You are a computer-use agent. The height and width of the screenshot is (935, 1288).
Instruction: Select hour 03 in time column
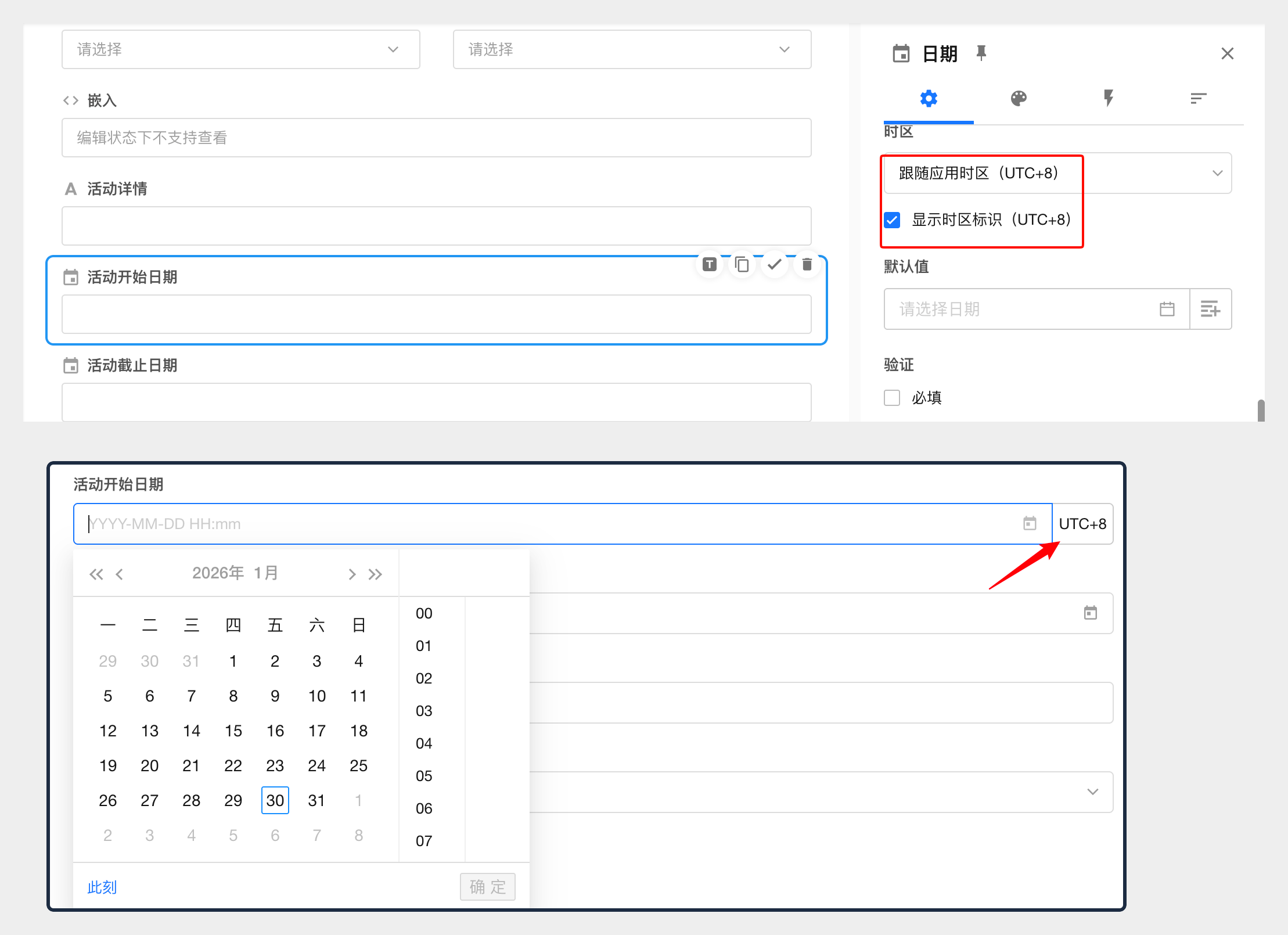424,711
